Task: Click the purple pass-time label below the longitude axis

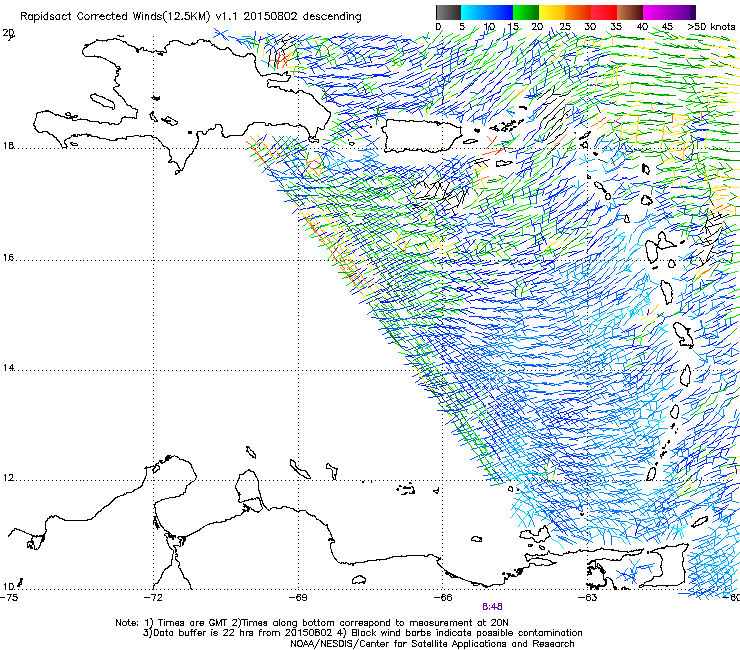Action: click(x=492, y=607)
